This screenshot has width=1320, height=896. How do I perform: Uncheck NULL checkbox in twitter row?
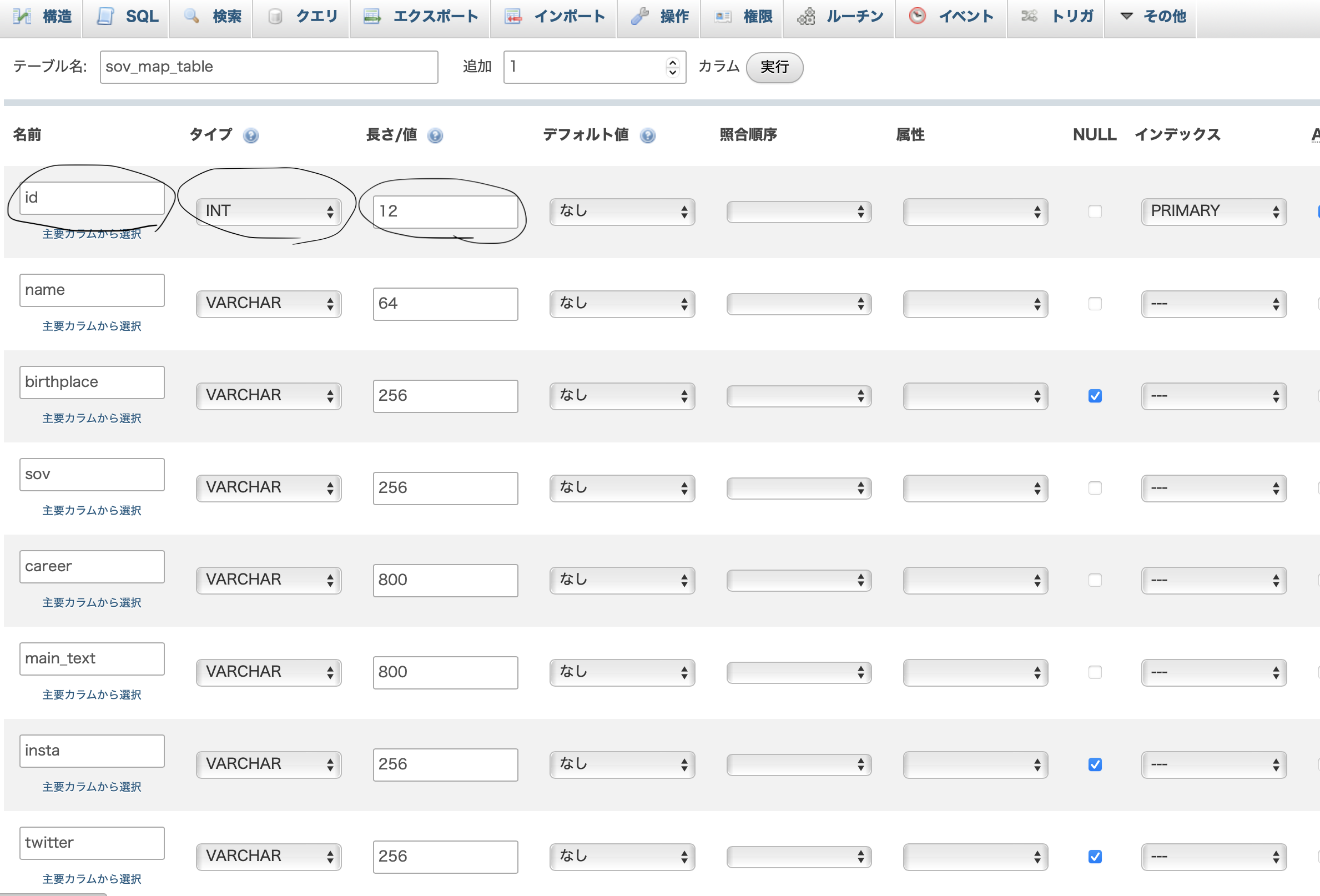[x=1095, y=856]
